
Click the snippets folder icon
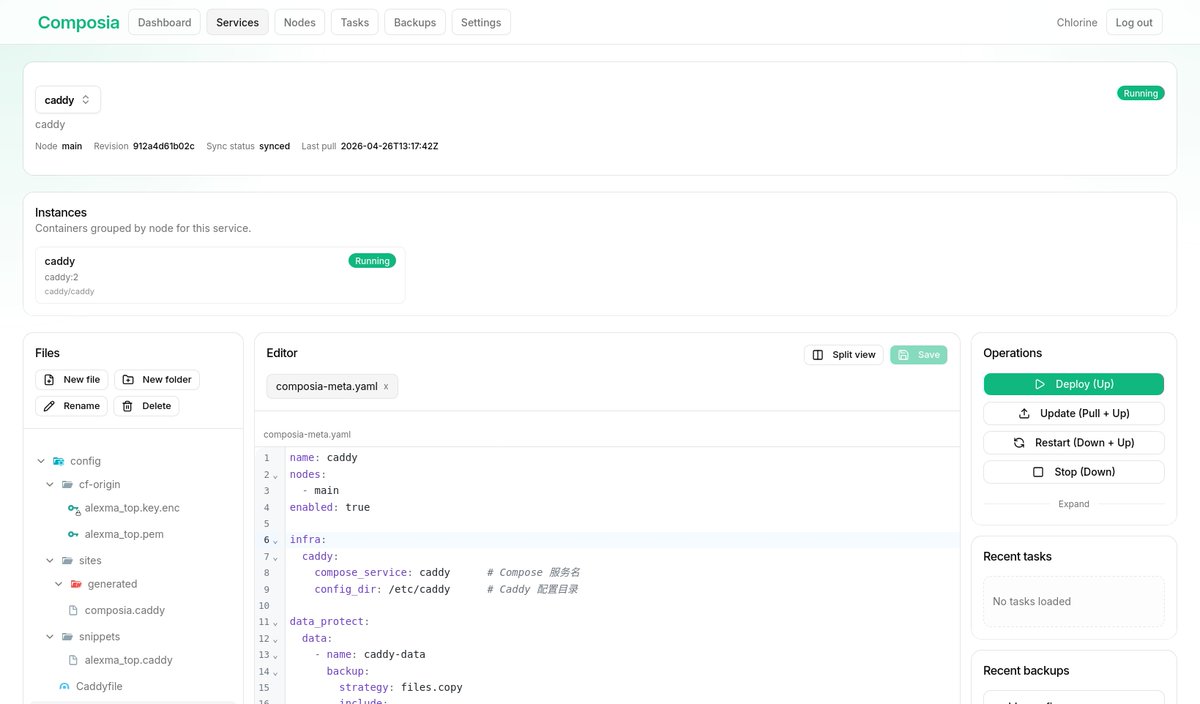67,637
